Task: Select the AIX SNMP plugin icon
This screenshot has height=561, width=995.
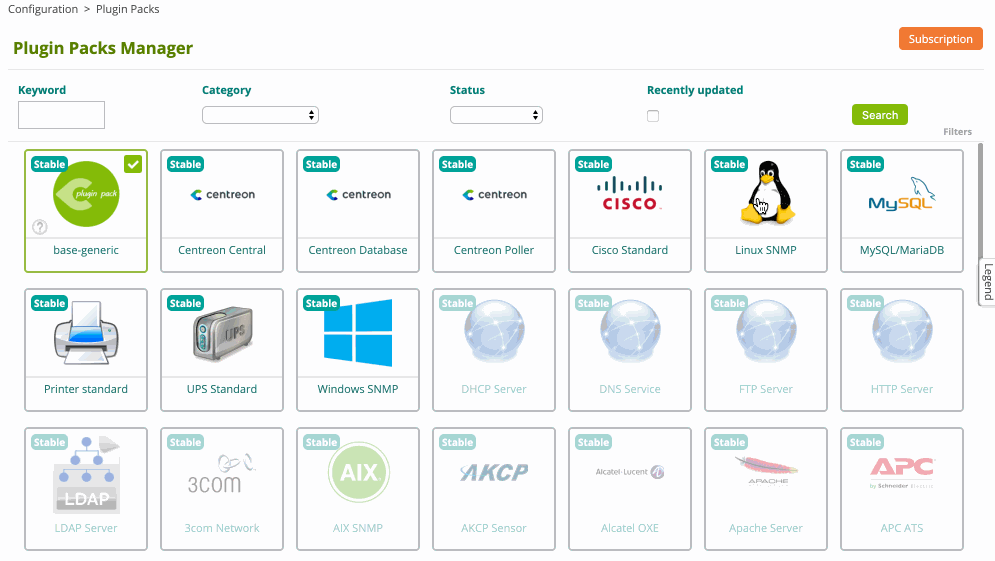Action: [357, 471]
